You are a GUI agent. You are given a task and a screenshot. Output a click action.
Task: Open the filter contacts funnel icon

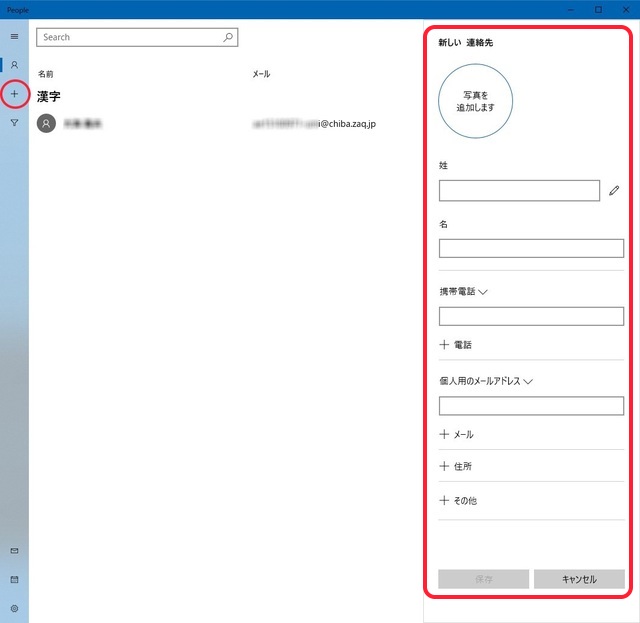point(14,123)
